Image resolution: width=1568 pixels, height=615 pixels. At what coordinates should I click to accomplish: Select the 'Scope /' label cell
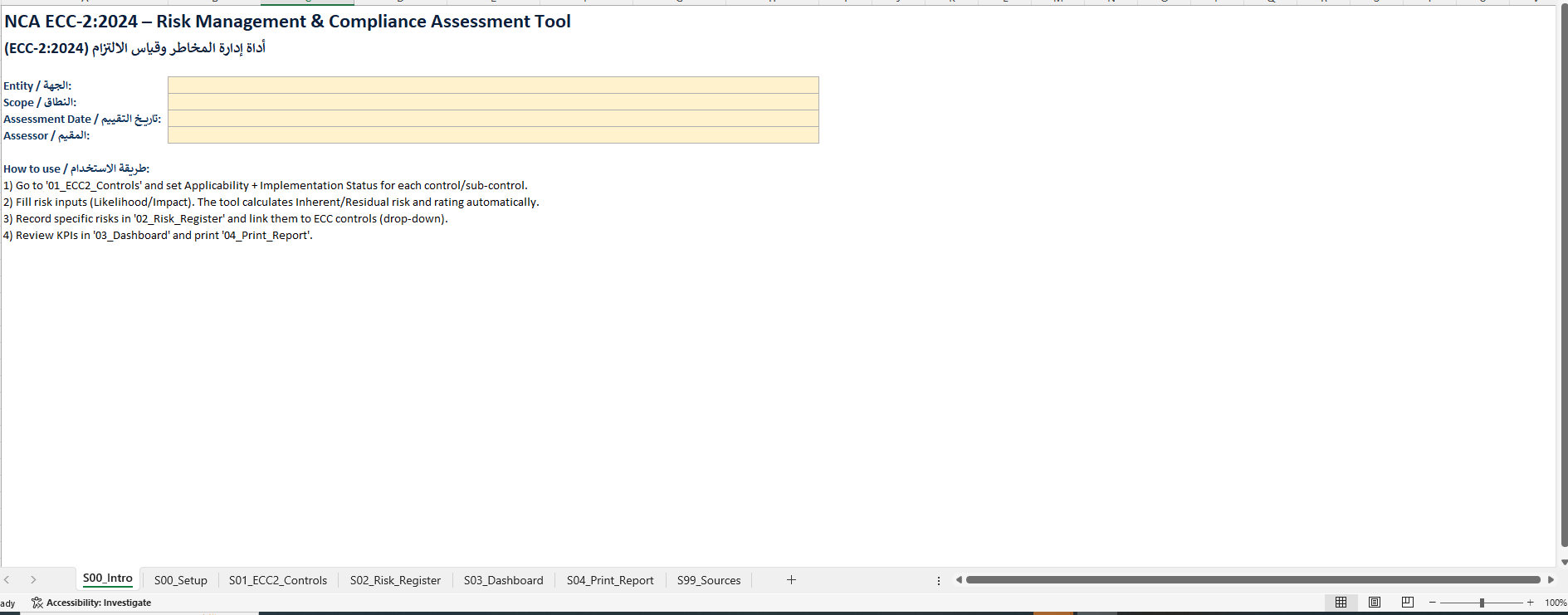pyautogui.click(x=40, y=102)
